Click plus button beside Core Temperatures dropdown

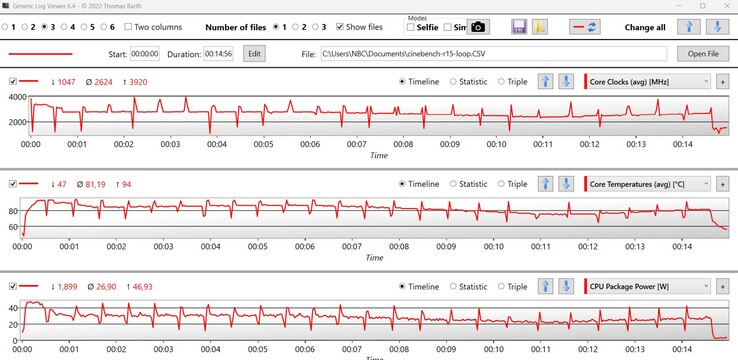point(722,184)
